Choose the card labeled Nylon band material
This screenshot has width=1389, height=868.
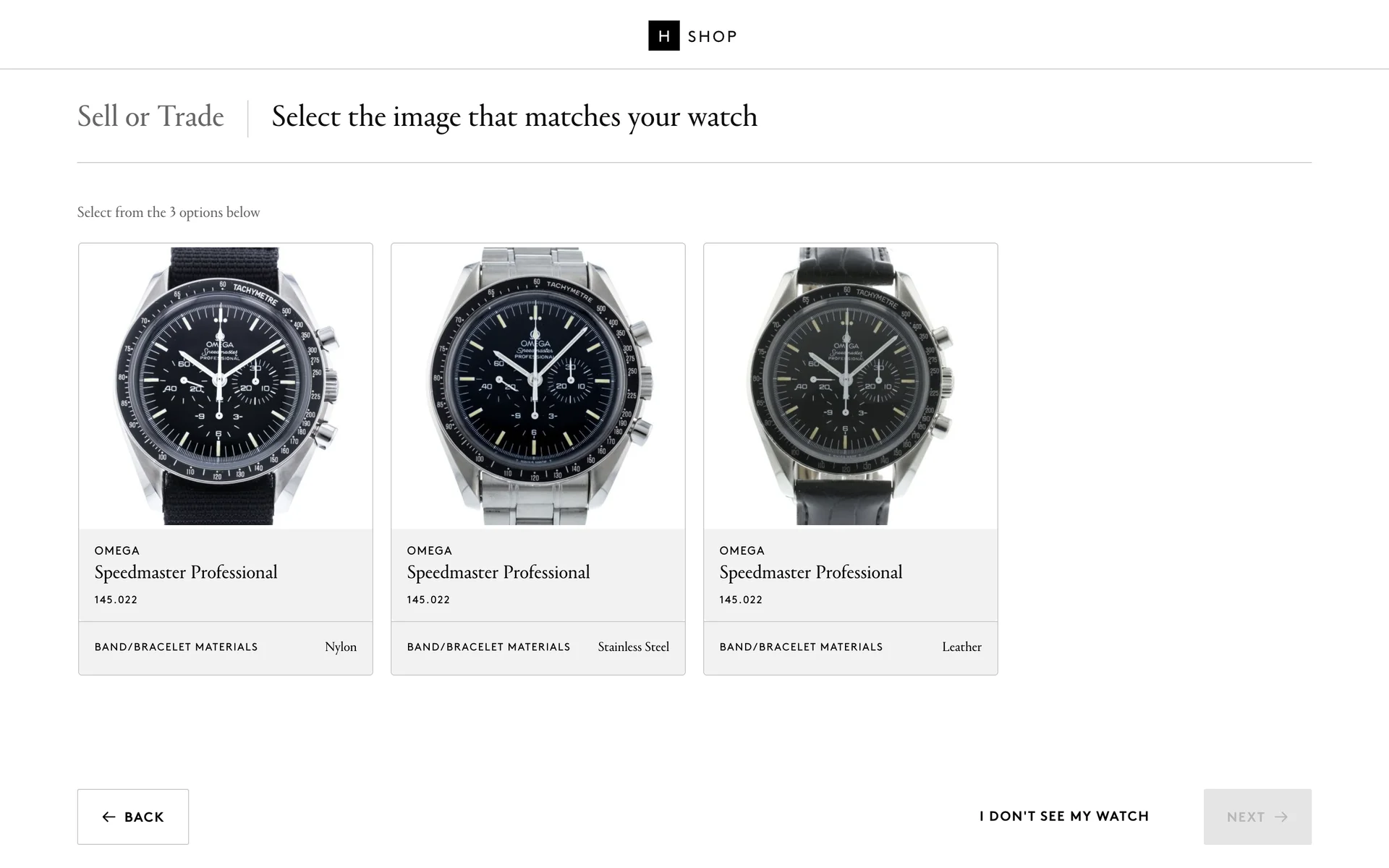[x=226, y=459]
